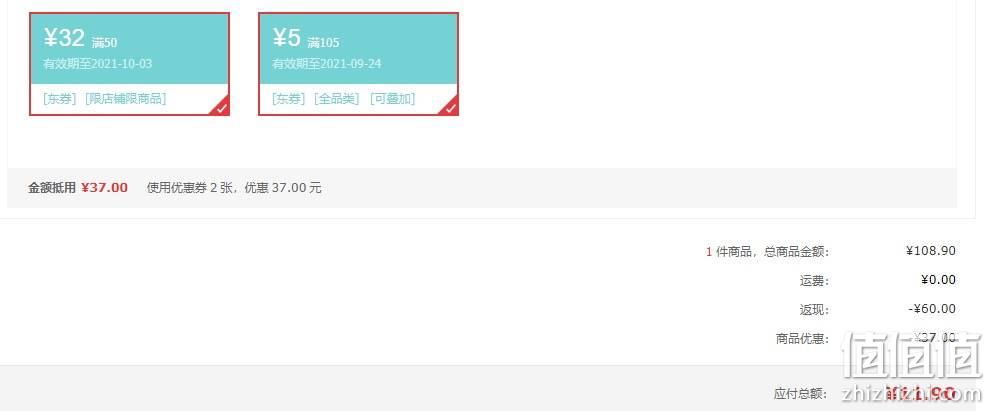Screen dimensions: 991x411
Task: Click the 满105 condition text
Action: pyautogui.click(x=323, y=43)
